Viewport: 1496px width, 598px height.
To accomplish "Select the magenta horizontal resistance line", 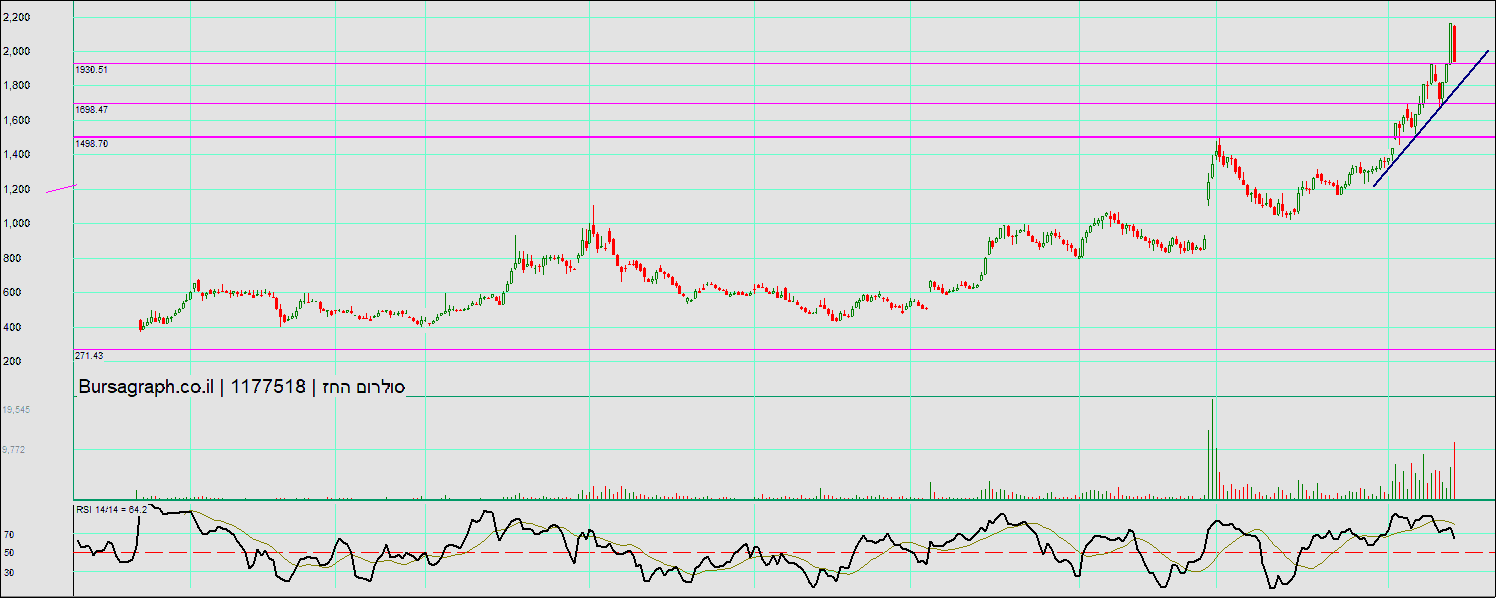I will [785, 136].
